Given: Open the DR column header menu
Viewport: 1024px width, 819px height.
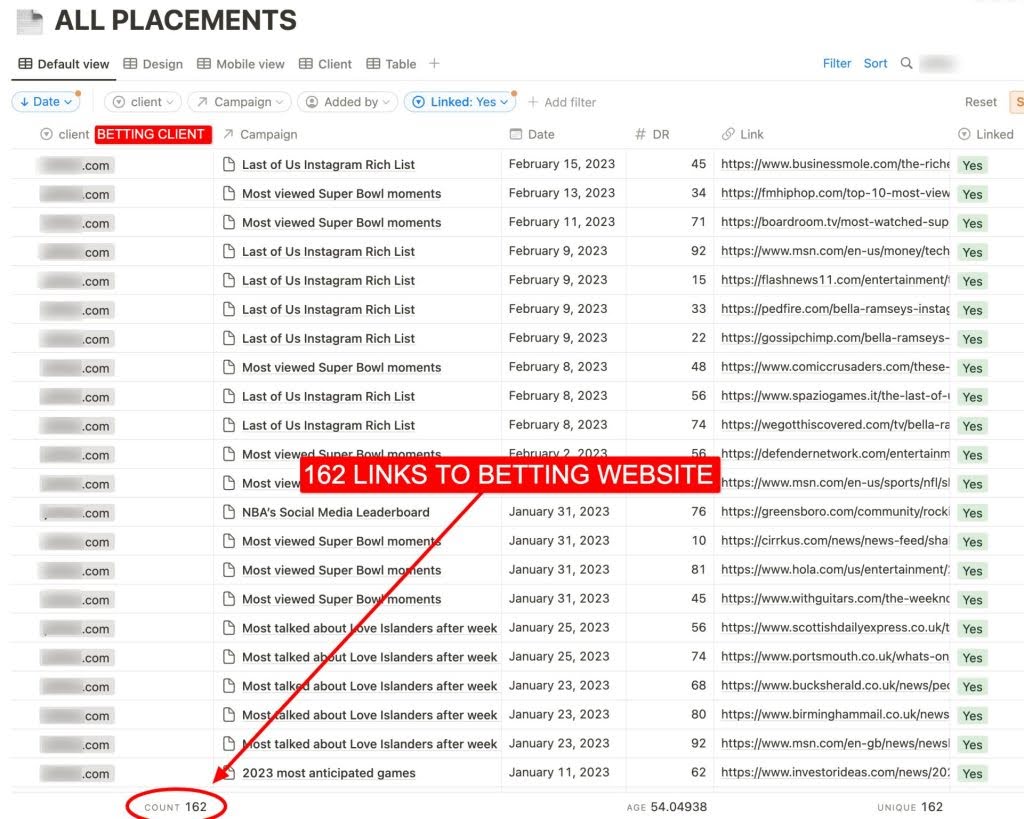Looking at the screenshot, I should (652, 135).
